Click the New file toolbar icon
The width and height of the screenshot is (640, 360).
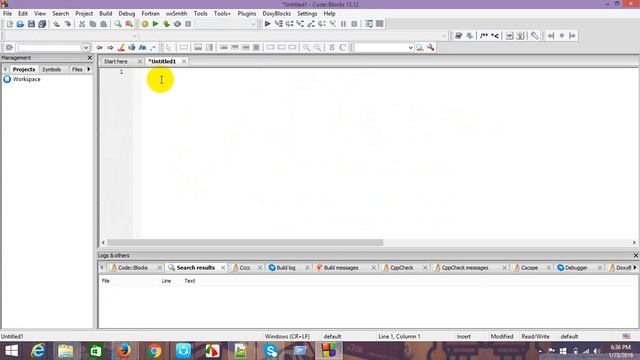(9, 24)
